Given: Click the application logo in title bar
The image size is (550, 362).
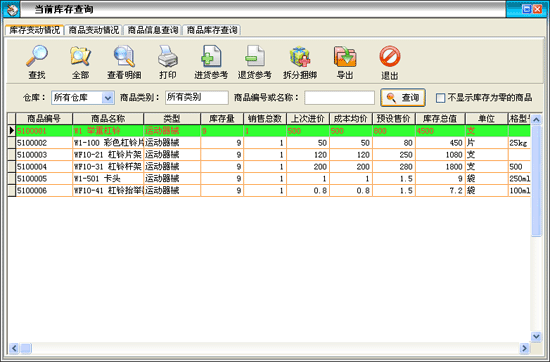Looking at the screenshot, I should [x=11, y=9].
